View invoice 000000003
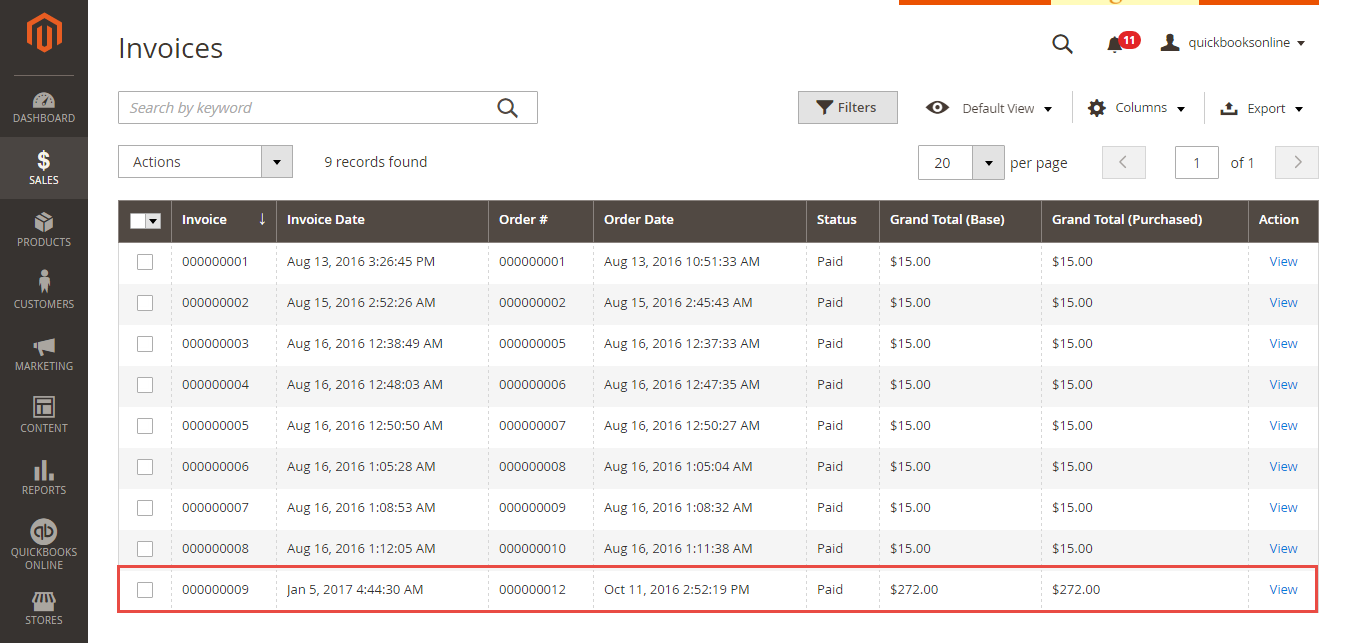 click(1283, 344)
